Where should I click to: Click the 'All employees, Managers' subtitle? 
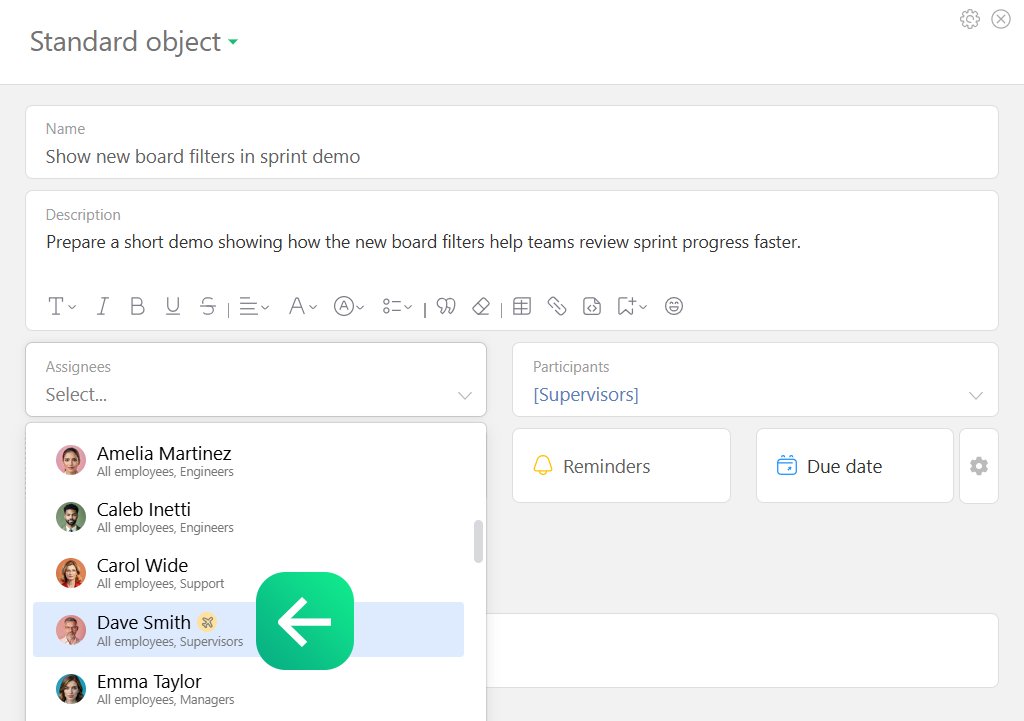coord(165,700)
